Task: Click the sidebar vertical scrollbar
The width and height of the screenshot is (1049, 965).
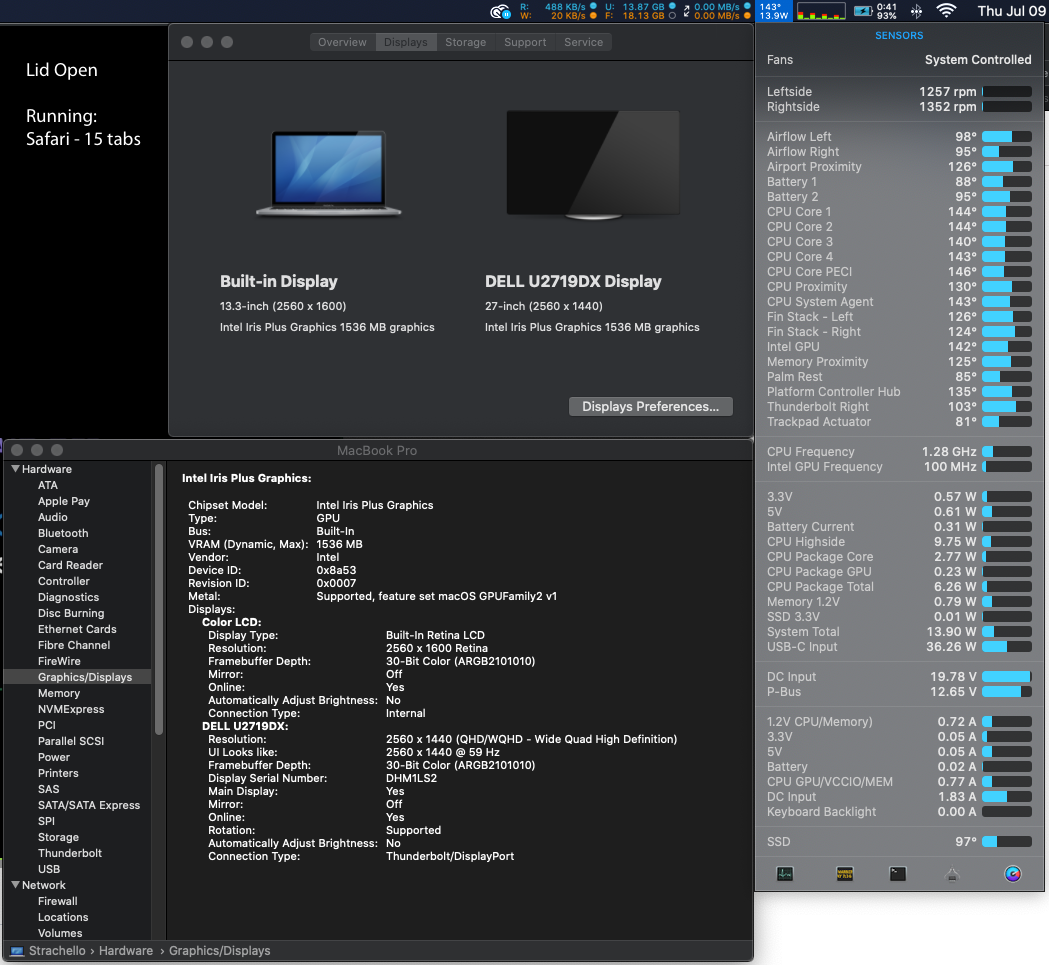Action: pos(158,600)
